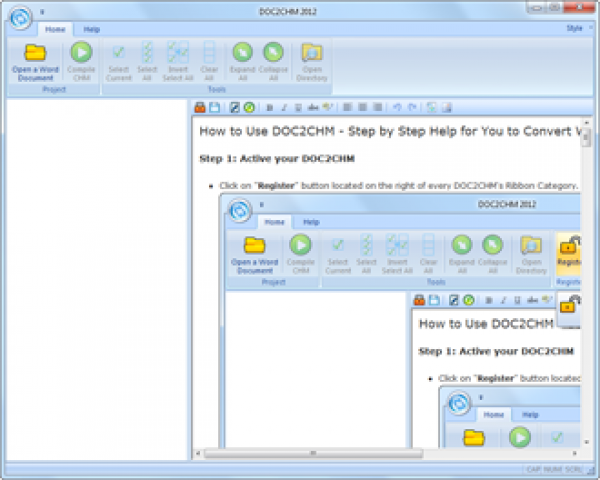This screenshot has height=480, width=600.
Task: Click the NUM indicator in status bar
Action: click(553, 469)
